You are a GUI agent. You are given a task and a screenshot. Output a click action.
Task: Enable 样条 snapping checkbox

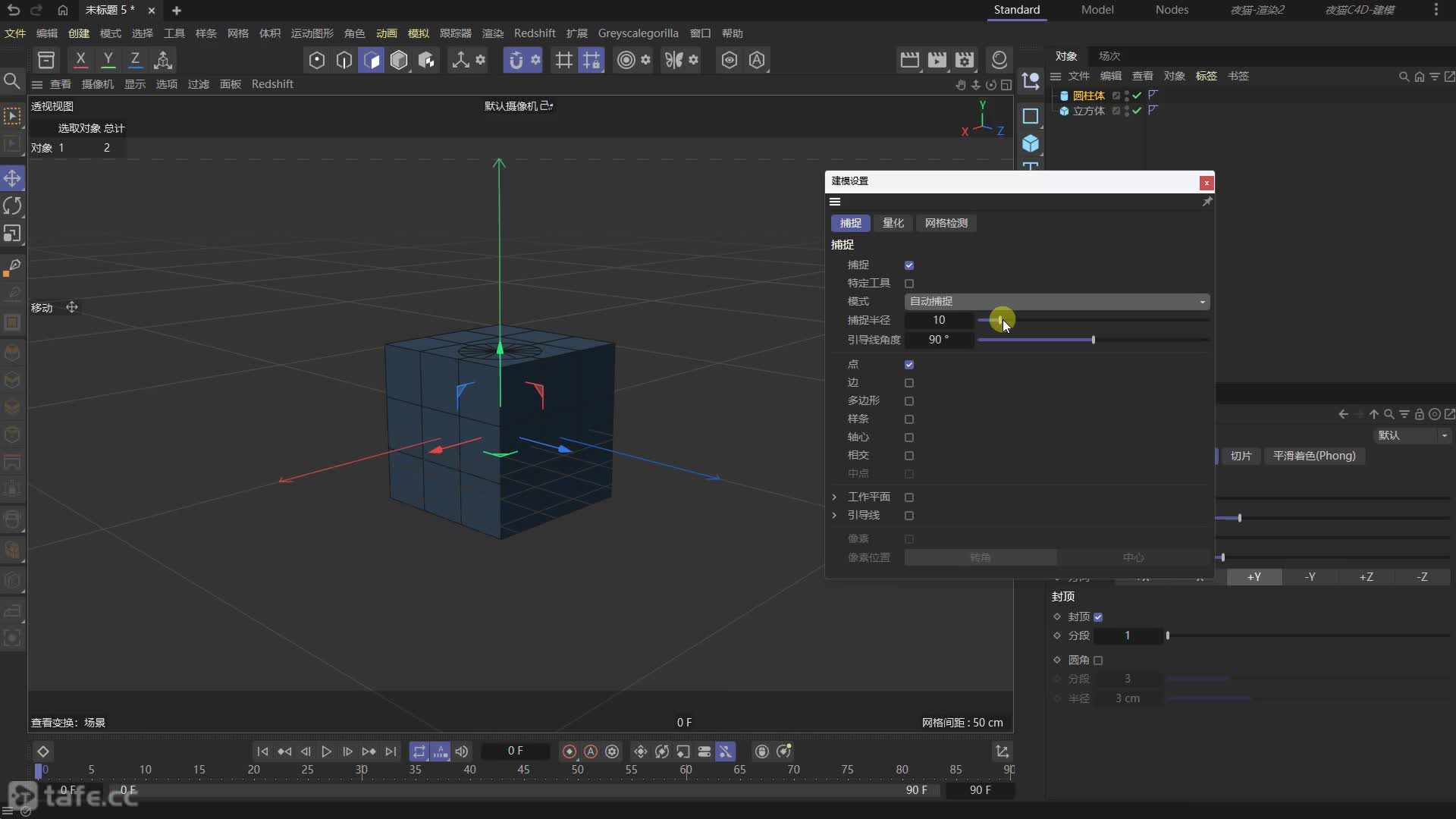click(909, 419)
